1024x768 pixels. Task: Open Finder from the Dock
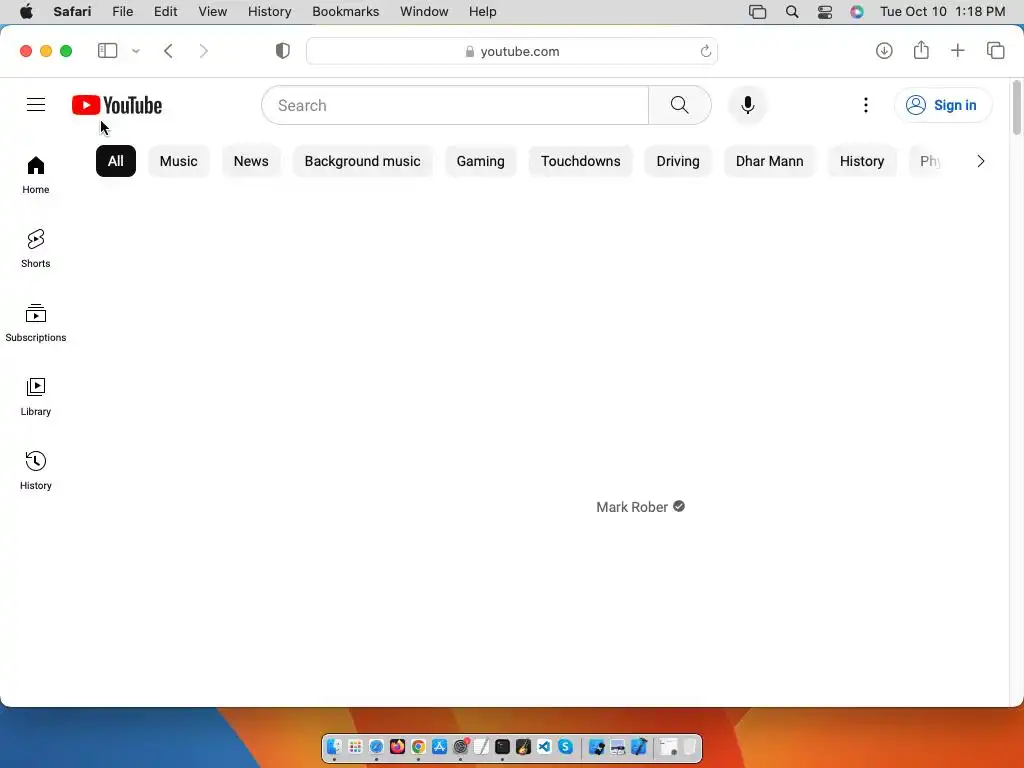(334, 746)
